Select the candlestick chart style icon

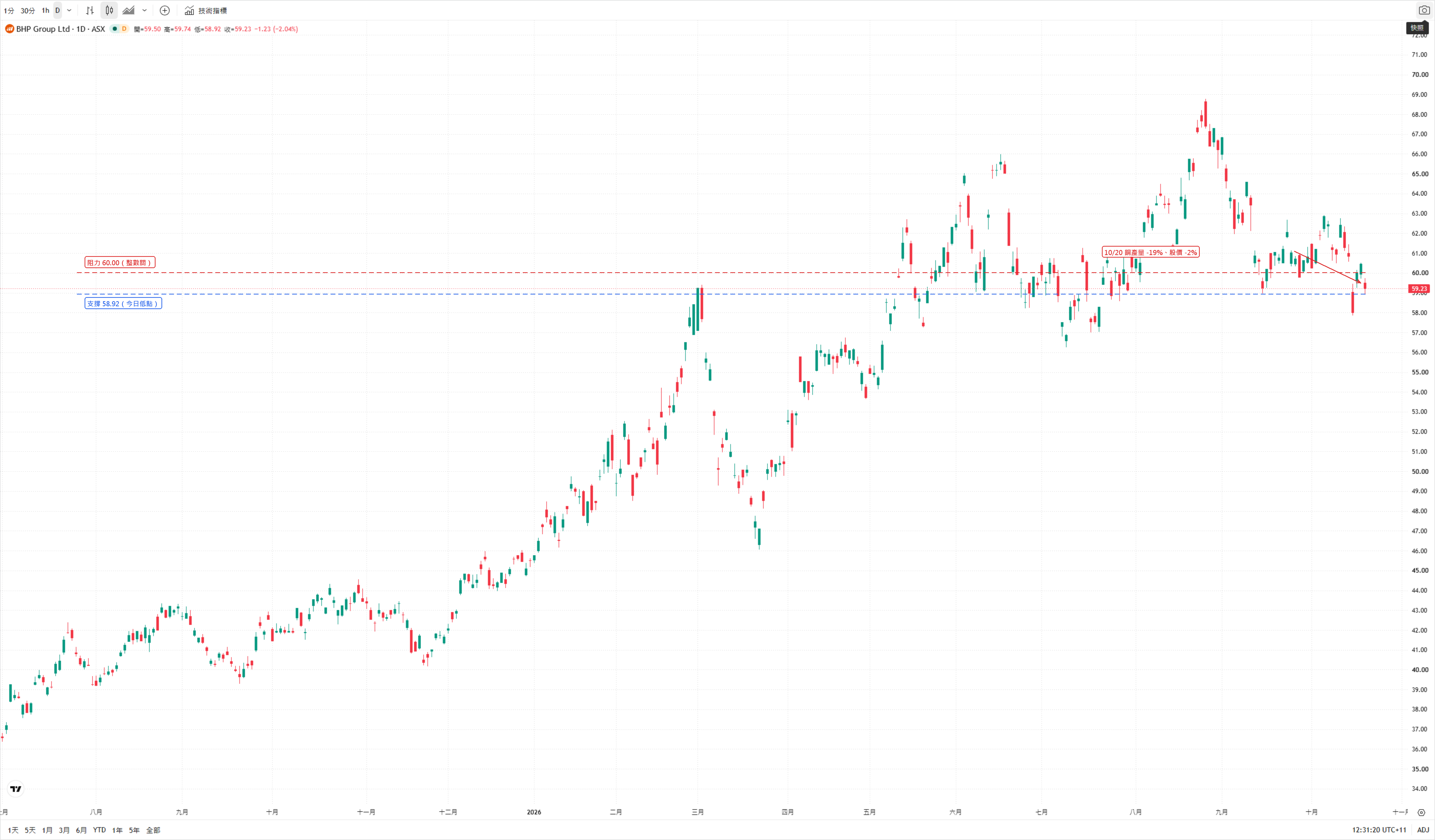[109, 10]
